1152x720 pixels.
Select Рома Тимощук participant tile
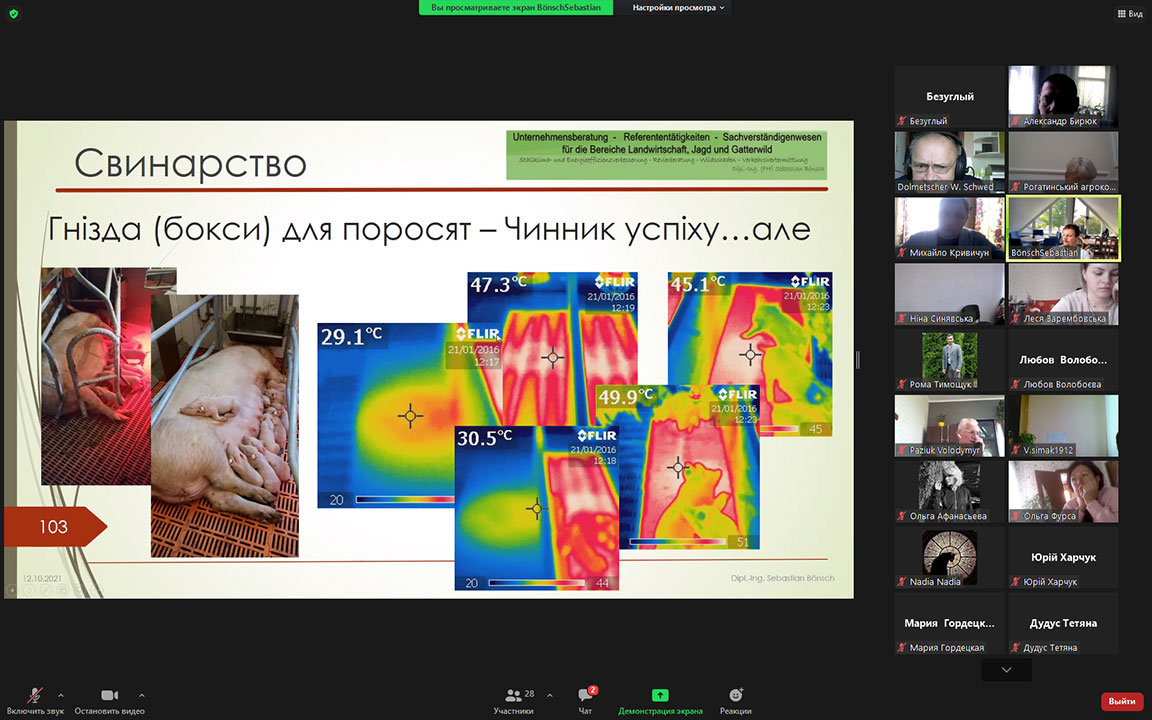pos(949,360)
